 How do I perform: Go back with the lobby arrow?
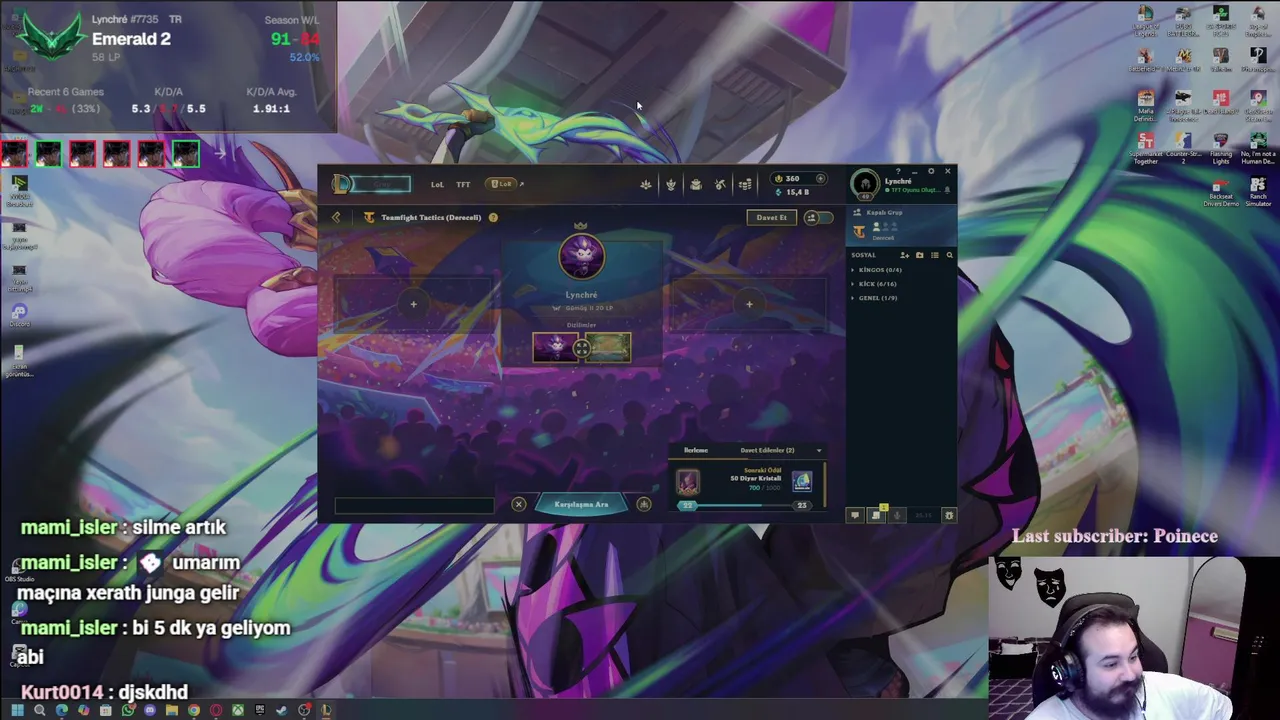point(337,217)
